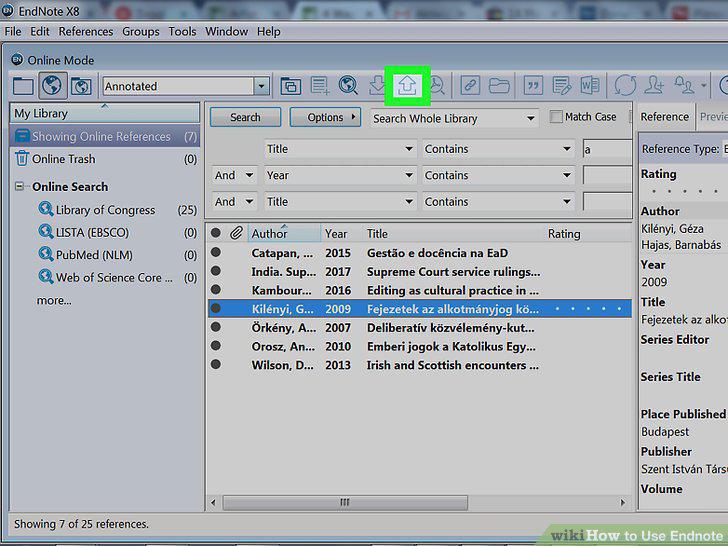Set rating dots in the Reference panel
Image resolution: width=728 pixels, height=546 pixels.
tap(684, 191)
